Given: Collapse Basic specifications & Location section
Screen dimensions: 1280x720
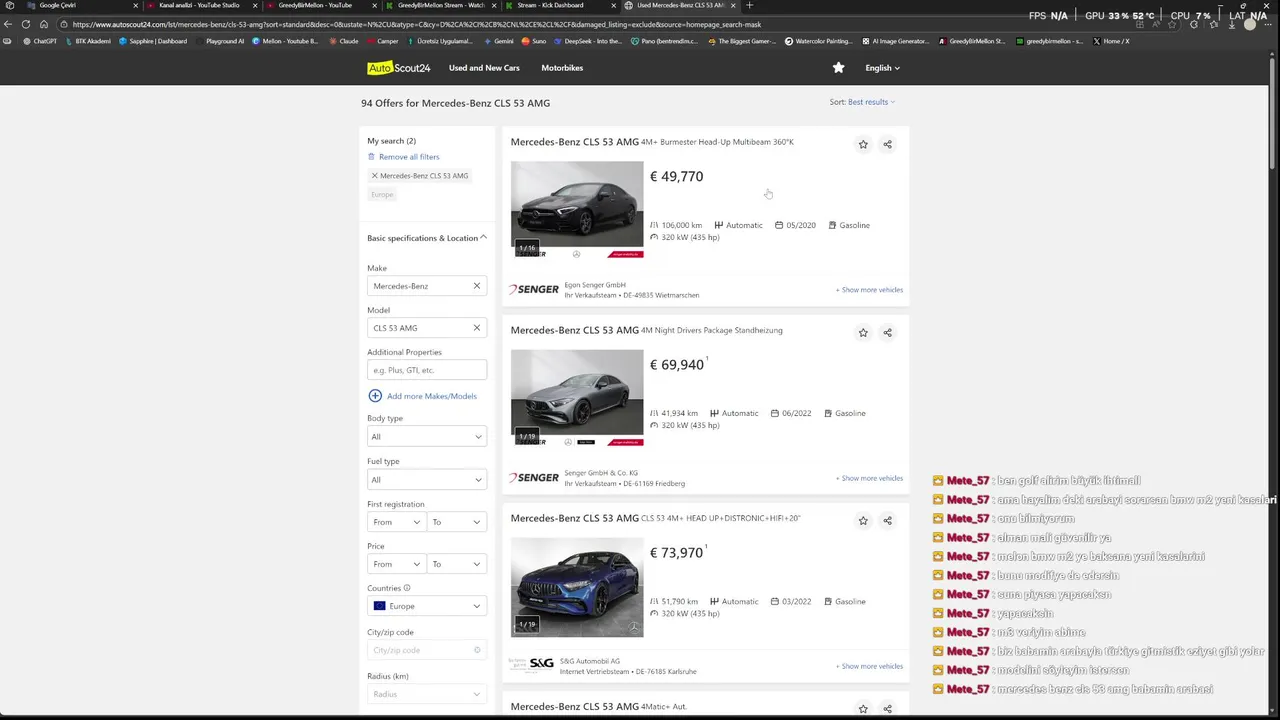Looking at the screenshot, I should pos(427,238).
